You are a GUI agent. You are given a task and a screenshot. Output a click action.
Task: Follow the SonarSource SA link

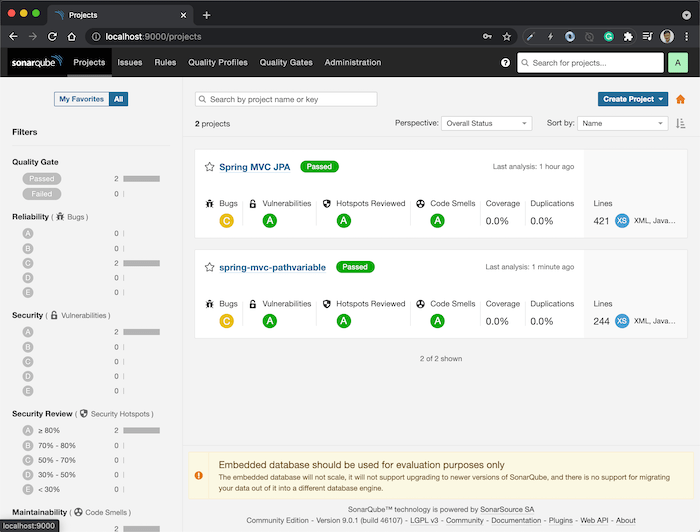tap(507, 509)
